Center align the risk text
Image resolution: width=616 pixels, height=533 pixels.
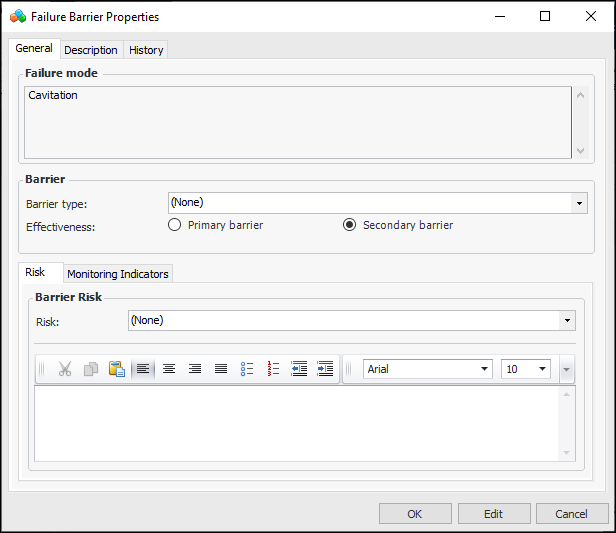[169, 369]
